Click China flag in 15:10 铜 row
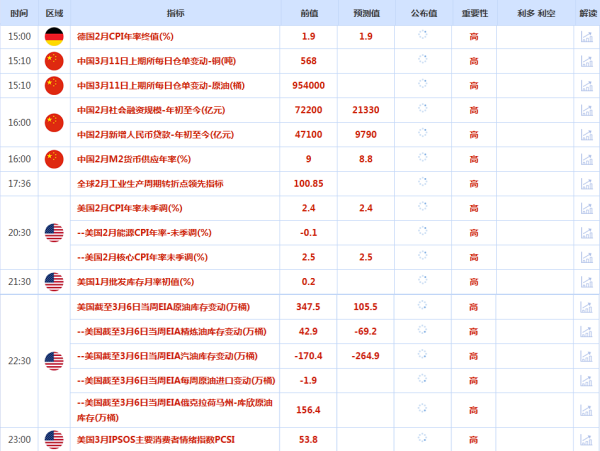 (x=54, y=61)
